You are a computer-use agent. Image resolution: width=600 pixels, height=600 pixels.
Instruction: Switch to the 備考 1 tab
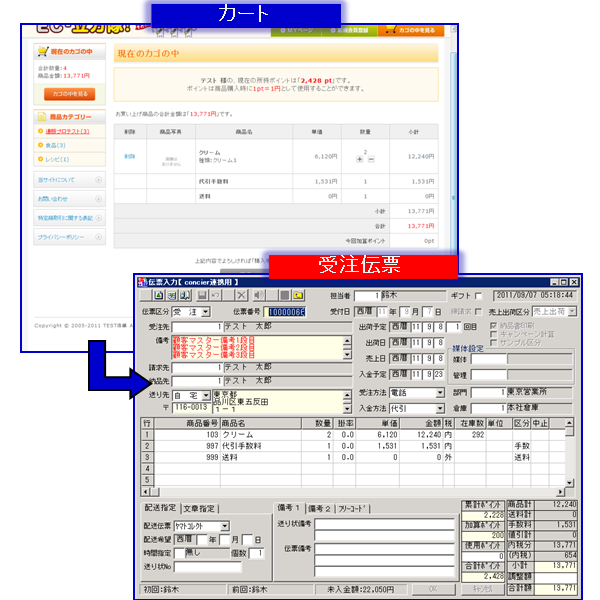tap(289, 508)
